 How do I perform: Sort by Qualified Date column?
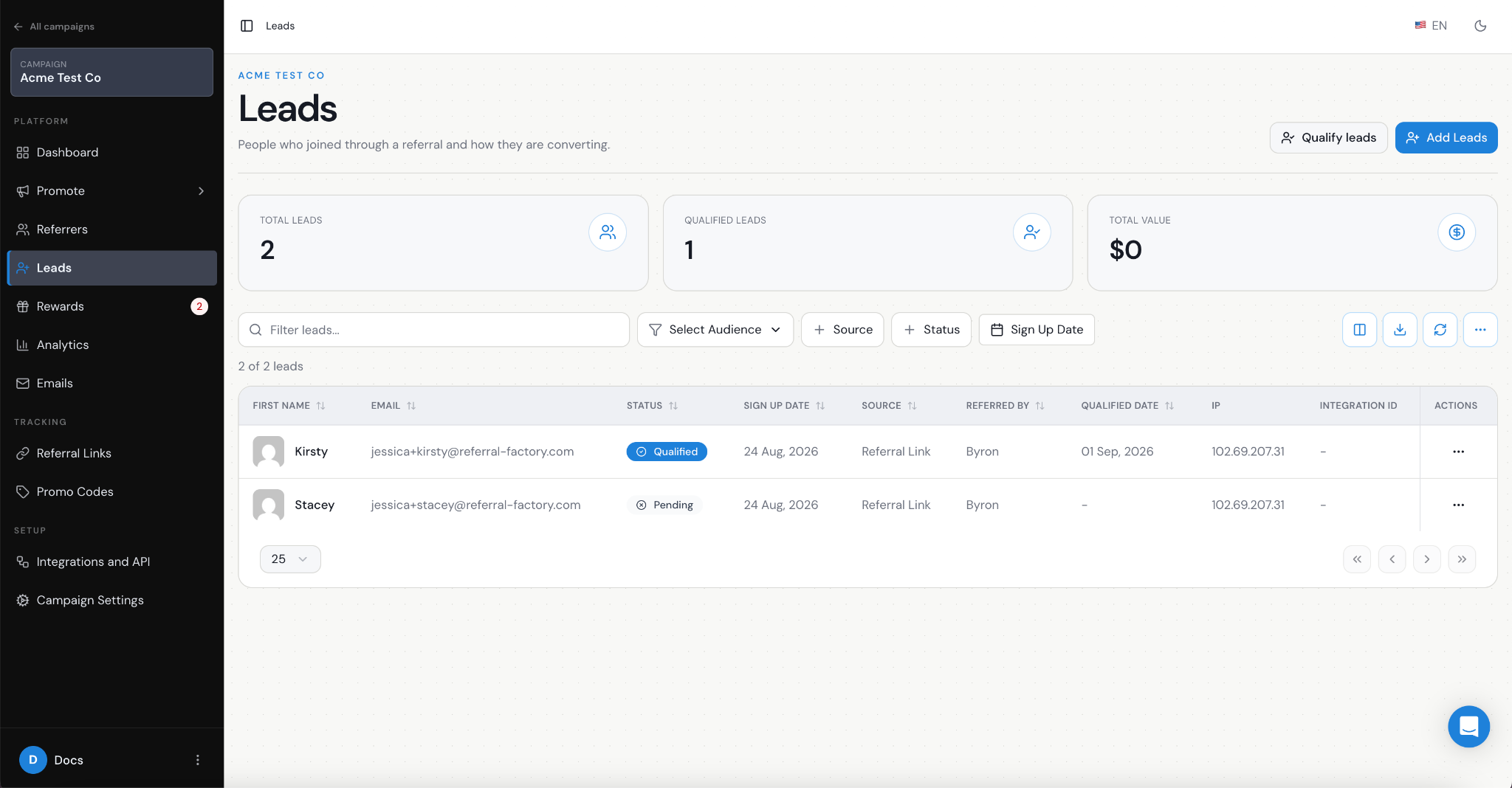1127,406
